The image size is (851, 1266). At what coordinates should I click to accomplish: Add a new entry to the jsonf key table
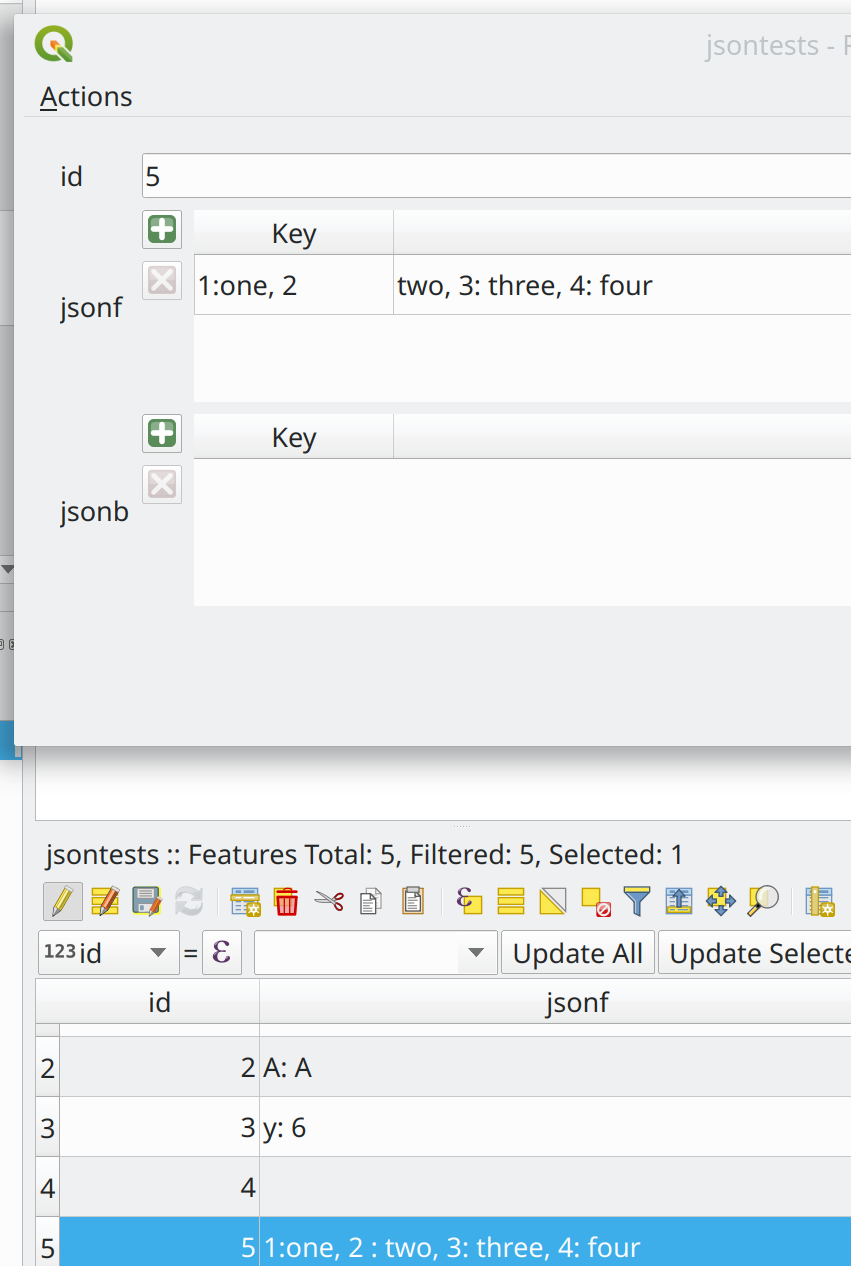(x=161, y=229)
